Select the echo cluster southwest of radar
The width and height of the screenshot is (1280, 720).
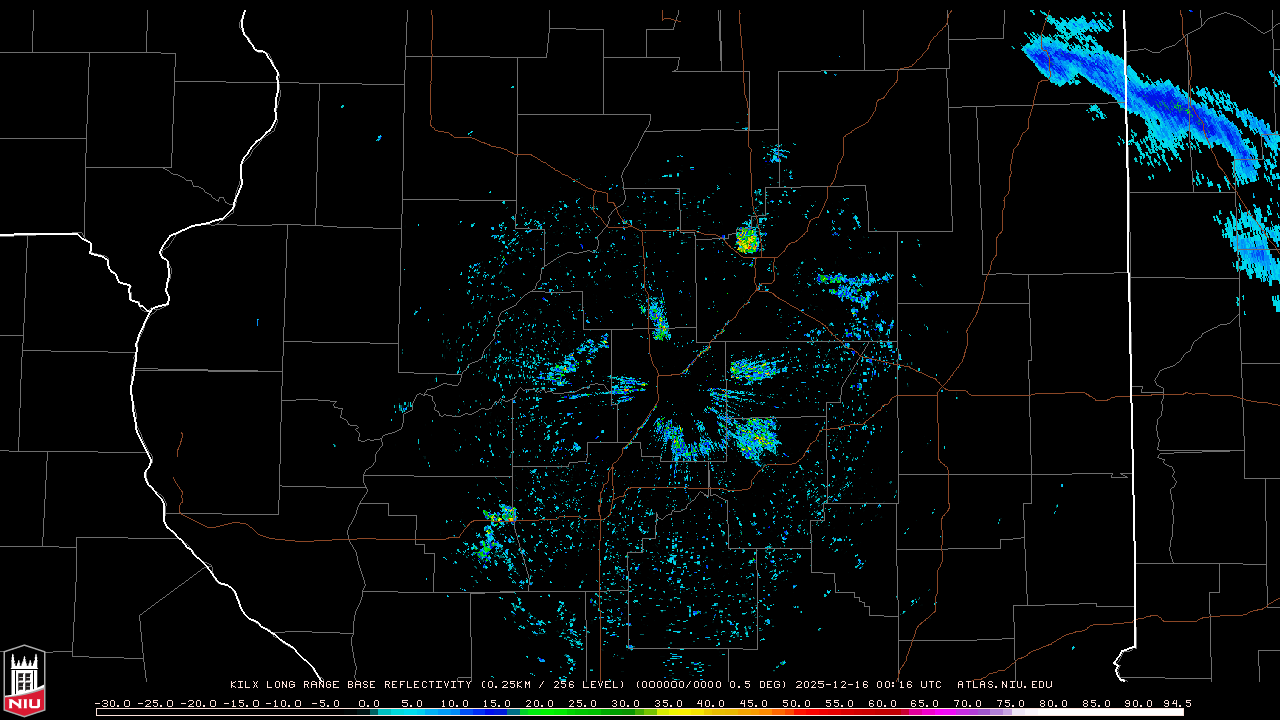coord(495,530)
